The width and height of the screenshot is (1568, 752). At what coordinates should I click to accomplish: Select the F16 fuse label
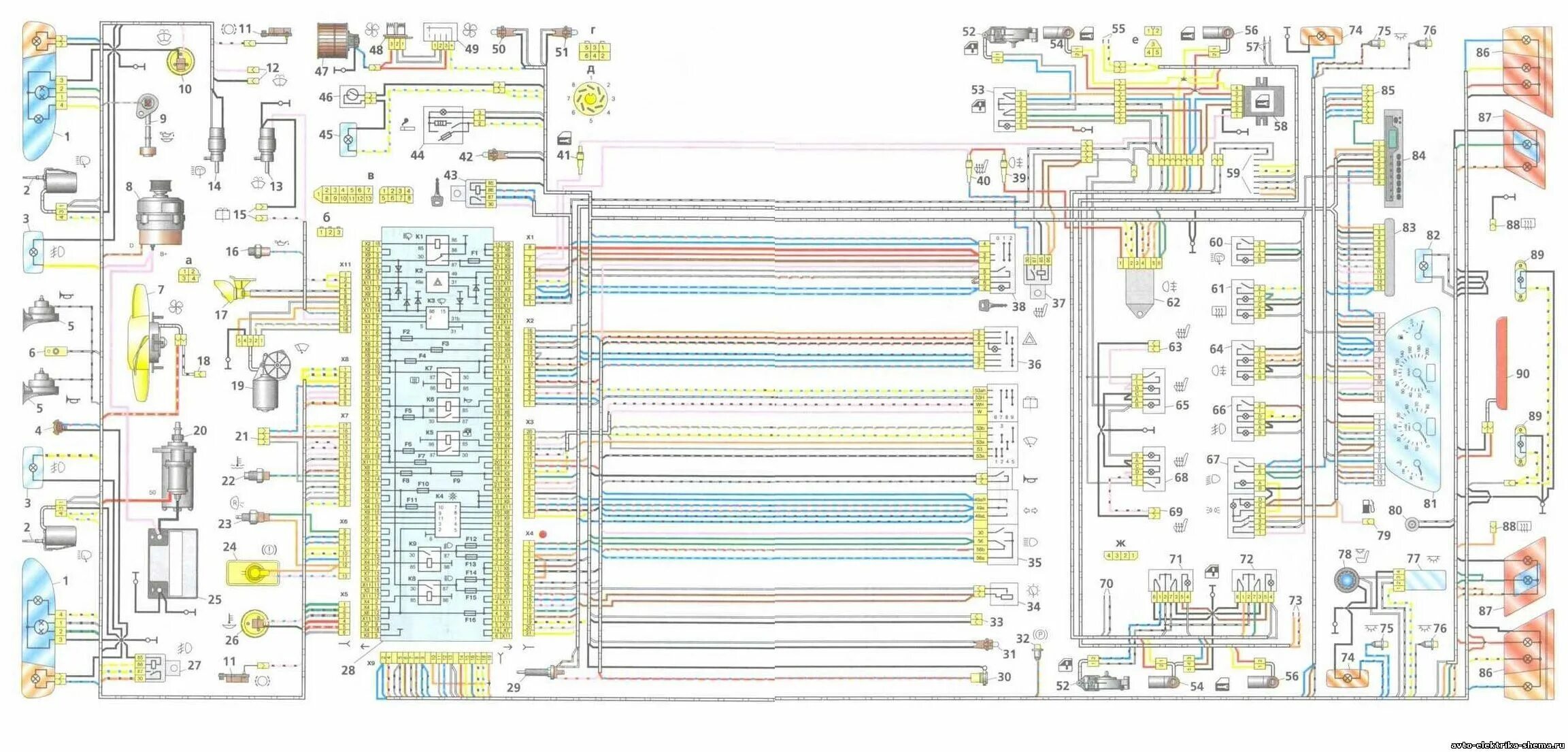pyautogui.click(x=470, y=620)
